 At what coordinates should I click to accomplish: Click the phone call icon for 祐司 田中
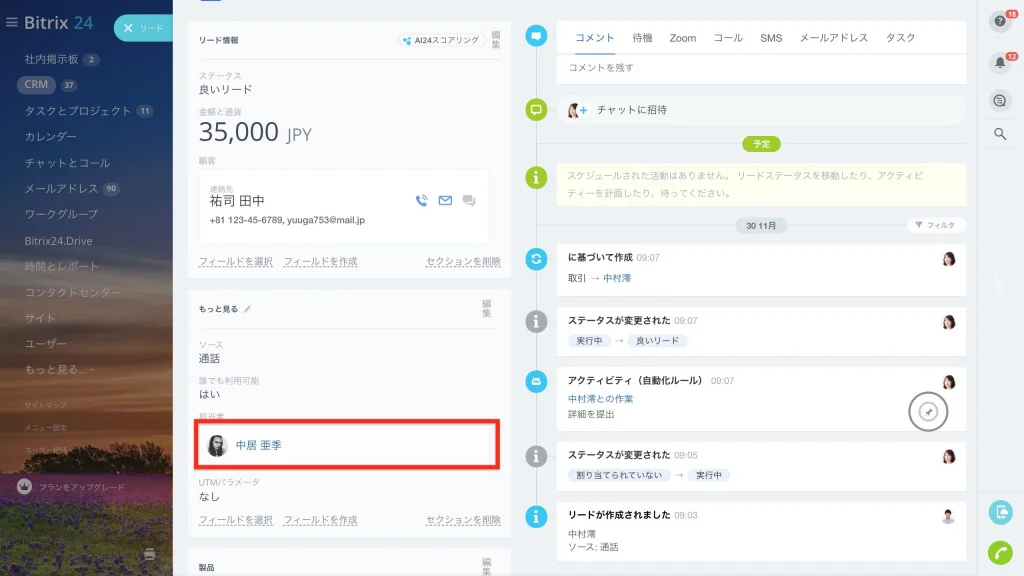[x=422, y=200]
